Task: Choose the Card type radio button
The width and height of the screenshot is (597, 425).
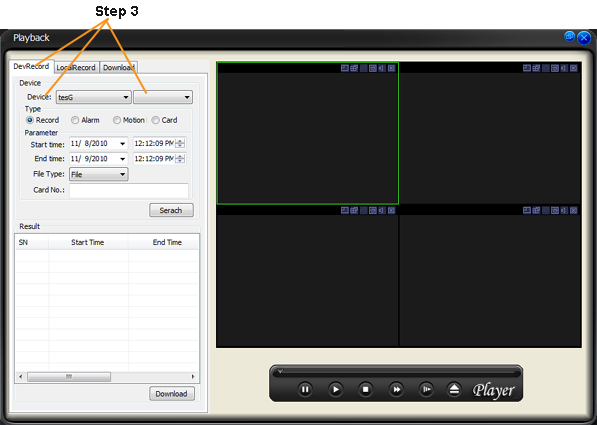Action: pyautogui.click(x=155, y=120)
